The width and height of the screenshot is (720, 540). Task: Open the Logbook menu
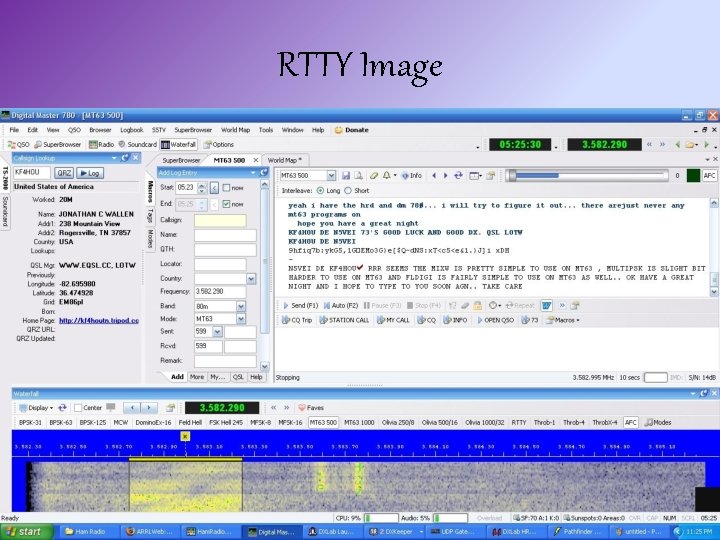point(132,130)
